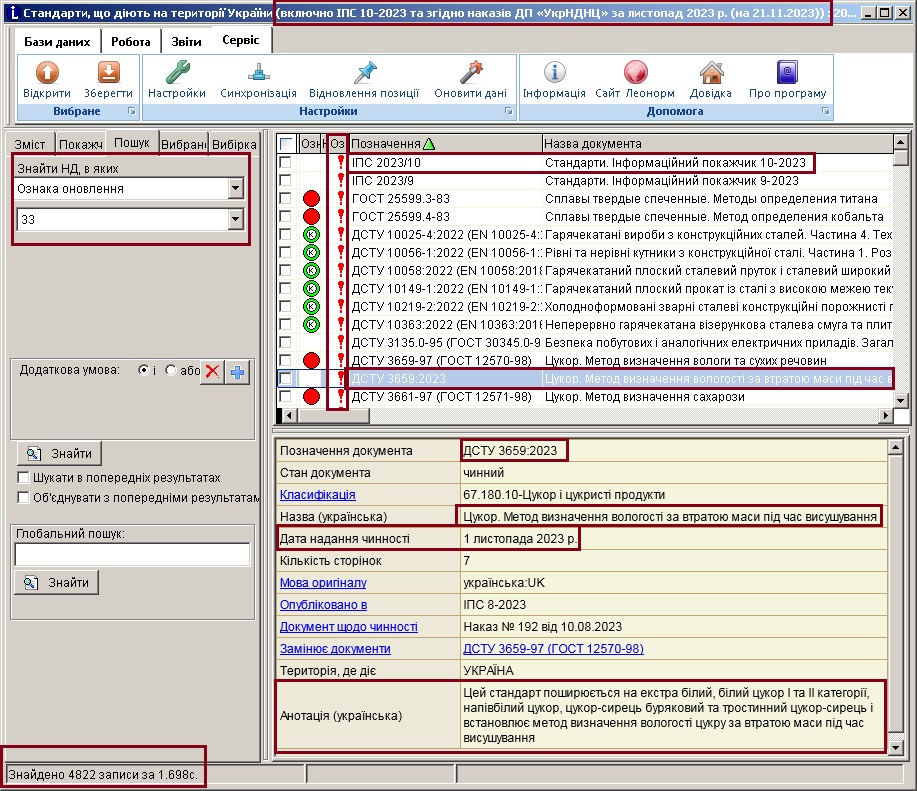Tick the header select-all checkbox
This screenshot has width=917, height=791.
285,144
